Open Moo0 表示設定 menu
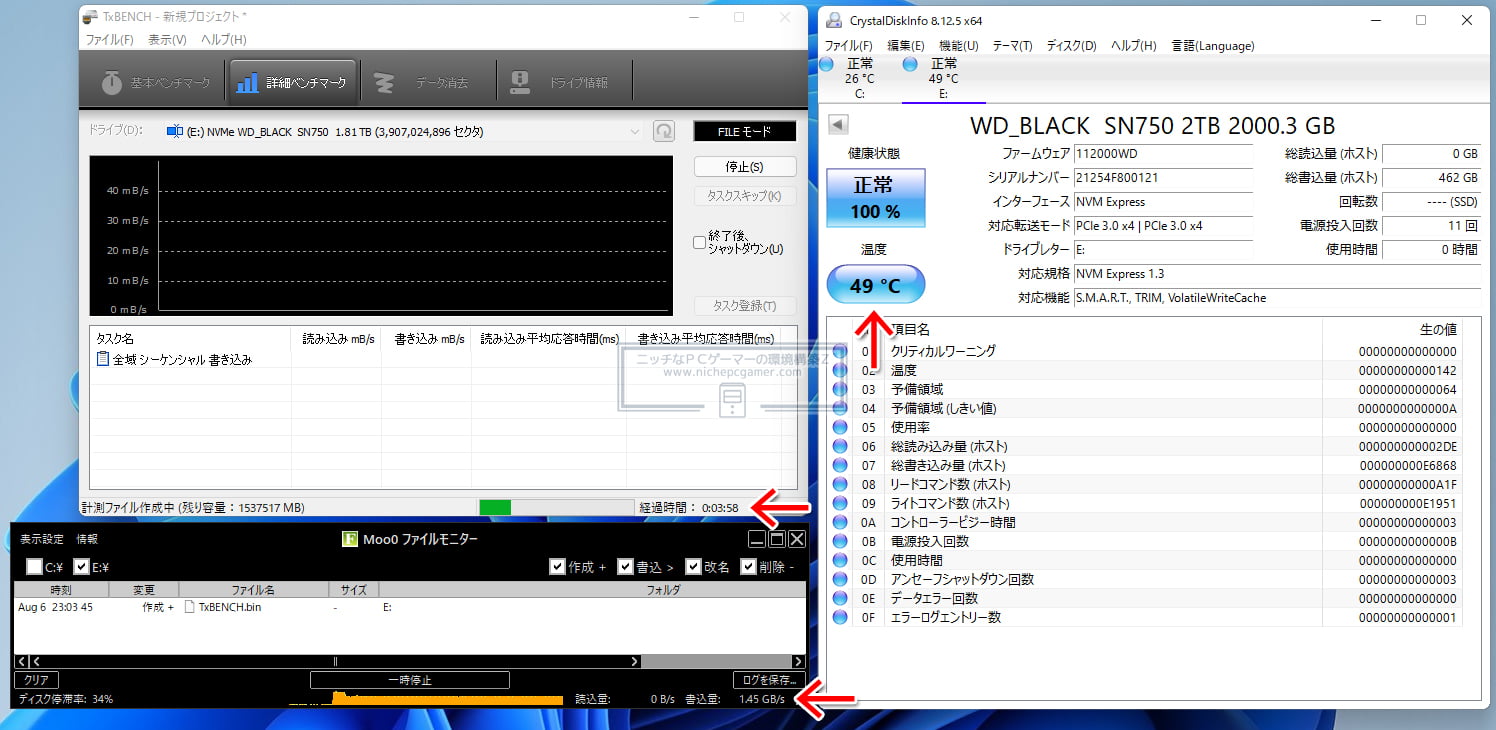This screenshot has height=730, width=1496. point(42,539)
